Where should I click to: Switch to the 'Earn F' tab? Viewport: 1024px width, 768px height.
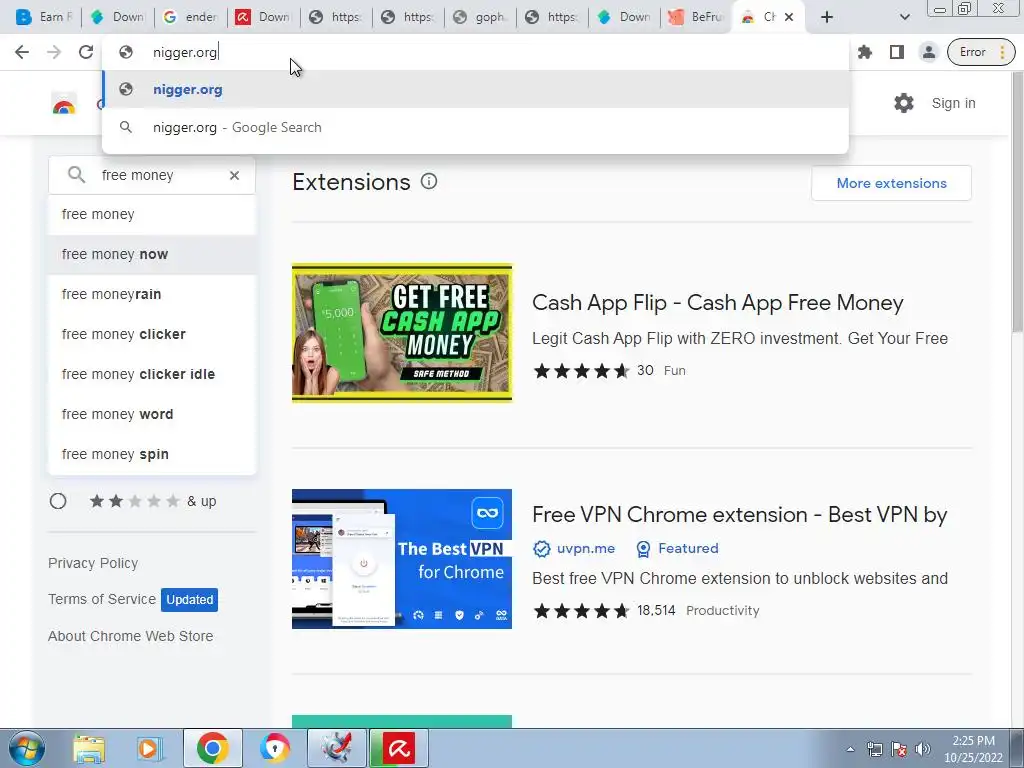[x=44, y=17]
